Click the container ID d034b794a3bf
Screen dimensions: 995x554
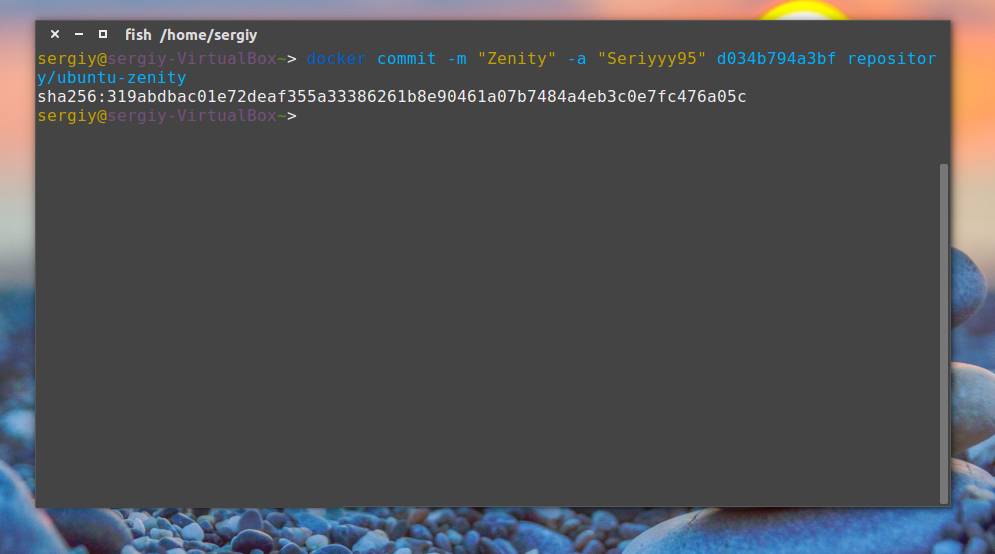pos(776,59)
